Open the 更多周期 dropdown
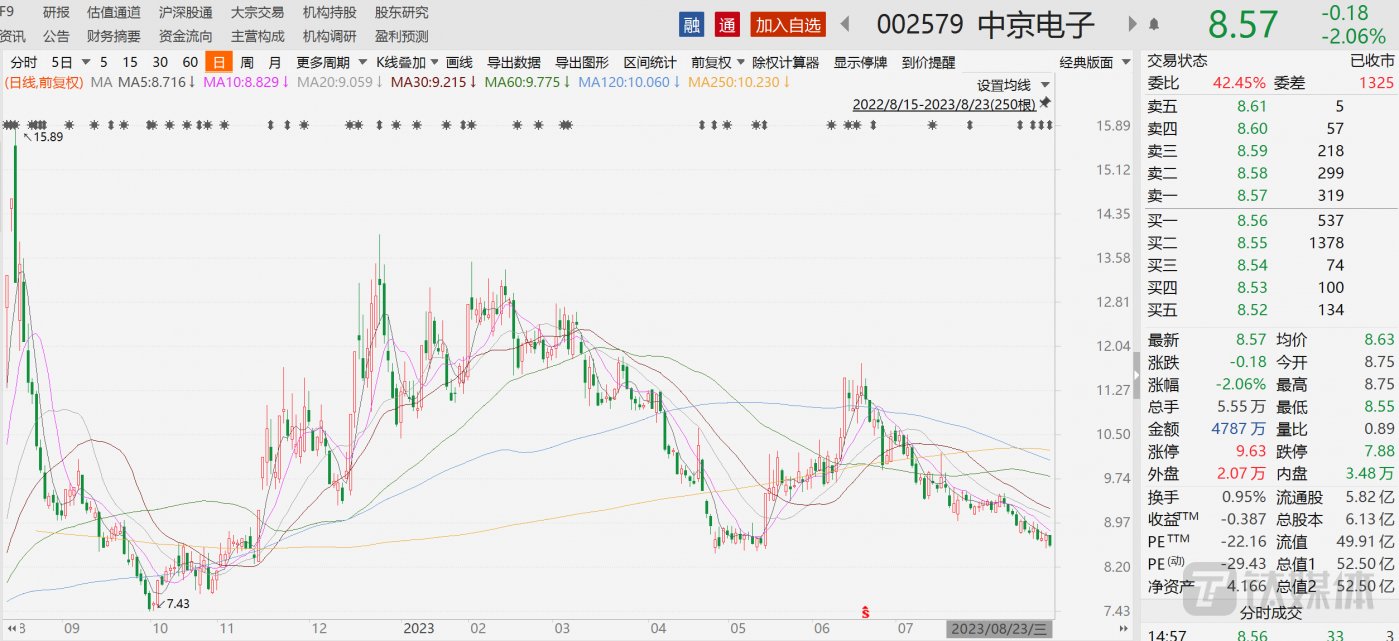 [x=329, y=62]
